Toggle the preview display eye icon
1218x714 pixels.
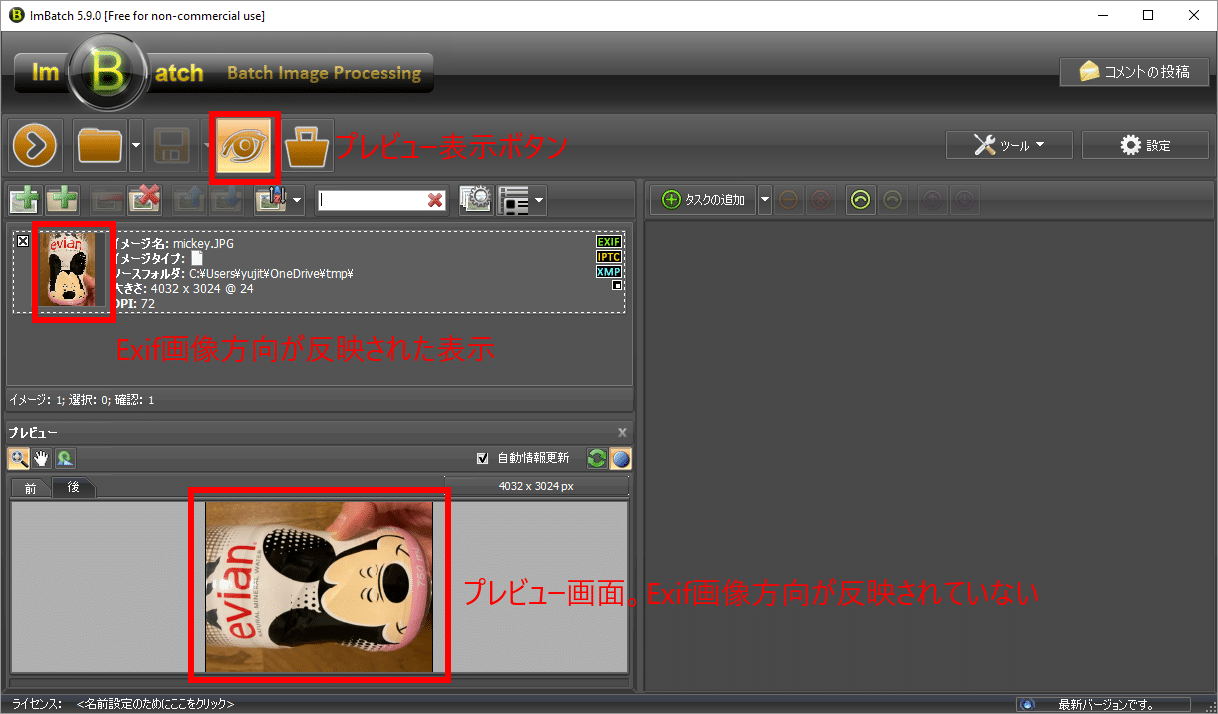tap(245, 146)
